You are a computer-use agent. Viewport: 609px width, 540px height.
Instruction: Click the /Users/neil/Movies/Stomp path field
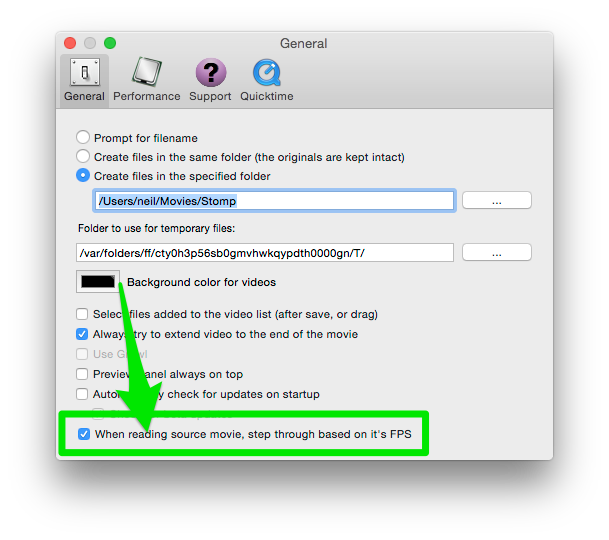(274, 201)
